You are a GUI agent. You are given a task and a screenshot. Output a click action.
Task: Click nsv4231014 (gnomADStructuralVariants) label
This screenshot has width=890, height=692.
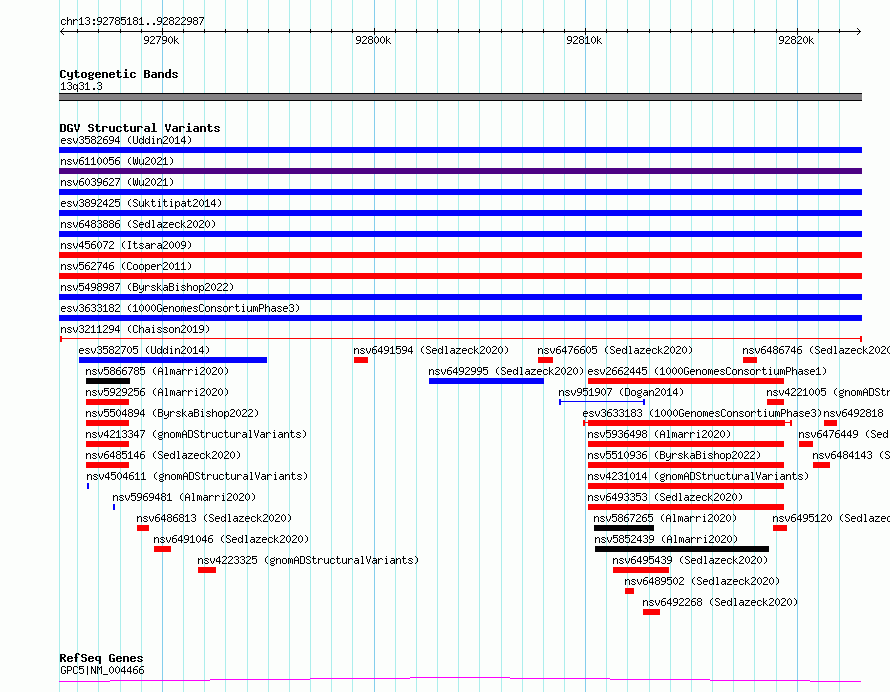pos(698,476)
